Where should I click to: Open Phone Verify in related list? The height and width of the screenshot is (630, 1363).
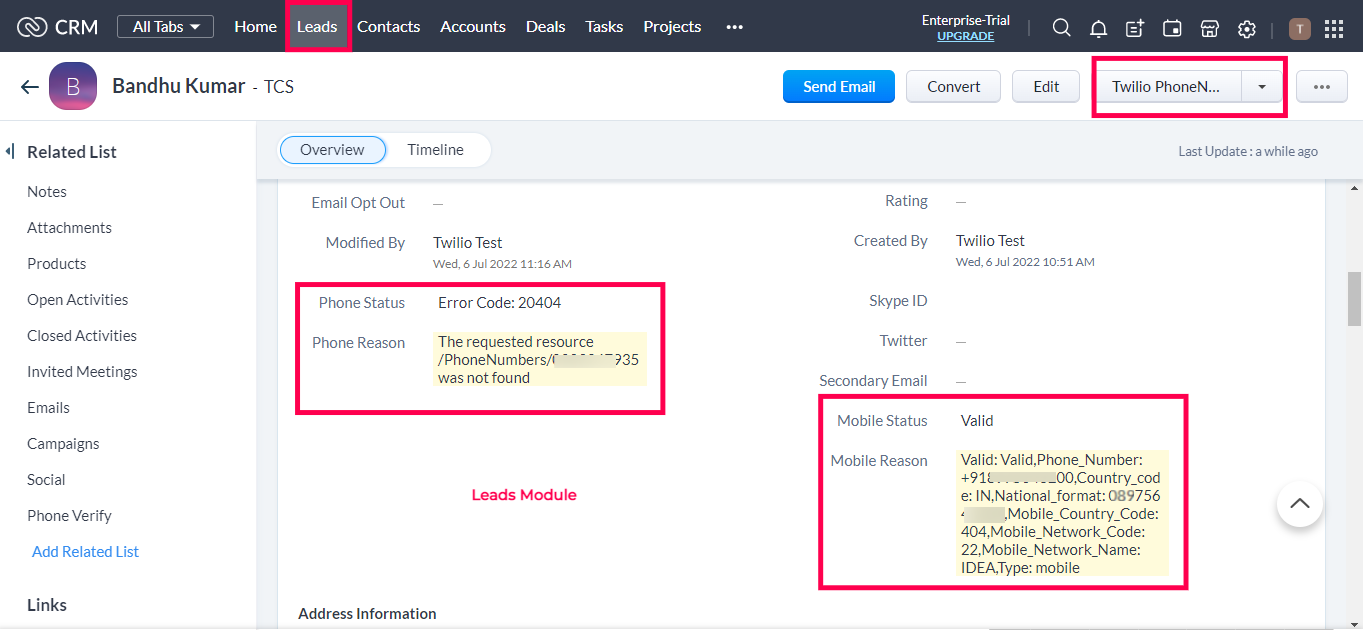(x=70, y=516)
